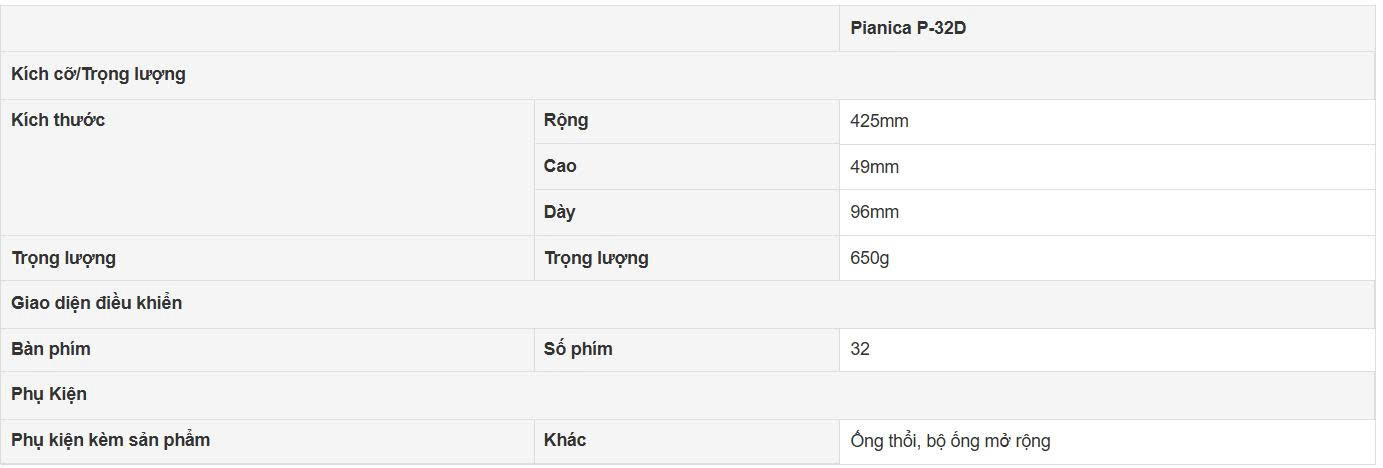Click the Pianica P-32D column header
The width and height of the screenshot is (1383, 468).
908,28
